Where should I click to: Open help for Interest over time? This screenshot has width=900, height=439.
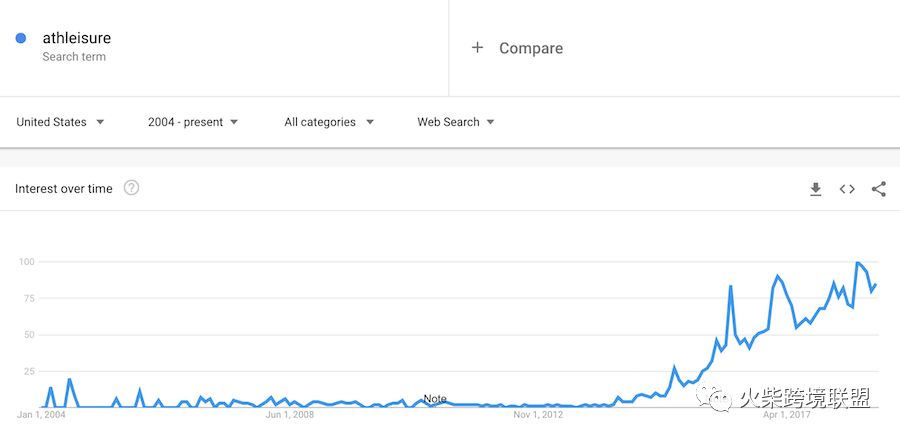[x=131, y=188]
